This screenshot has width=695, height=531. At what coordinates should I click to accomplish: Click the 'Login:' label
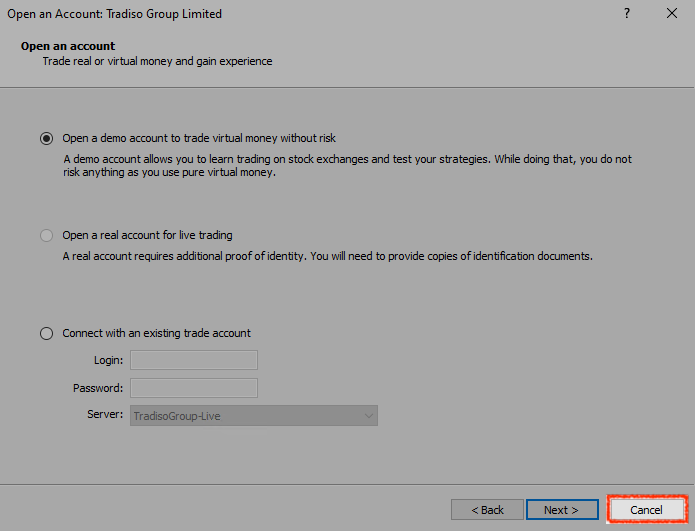coord(108,360)
